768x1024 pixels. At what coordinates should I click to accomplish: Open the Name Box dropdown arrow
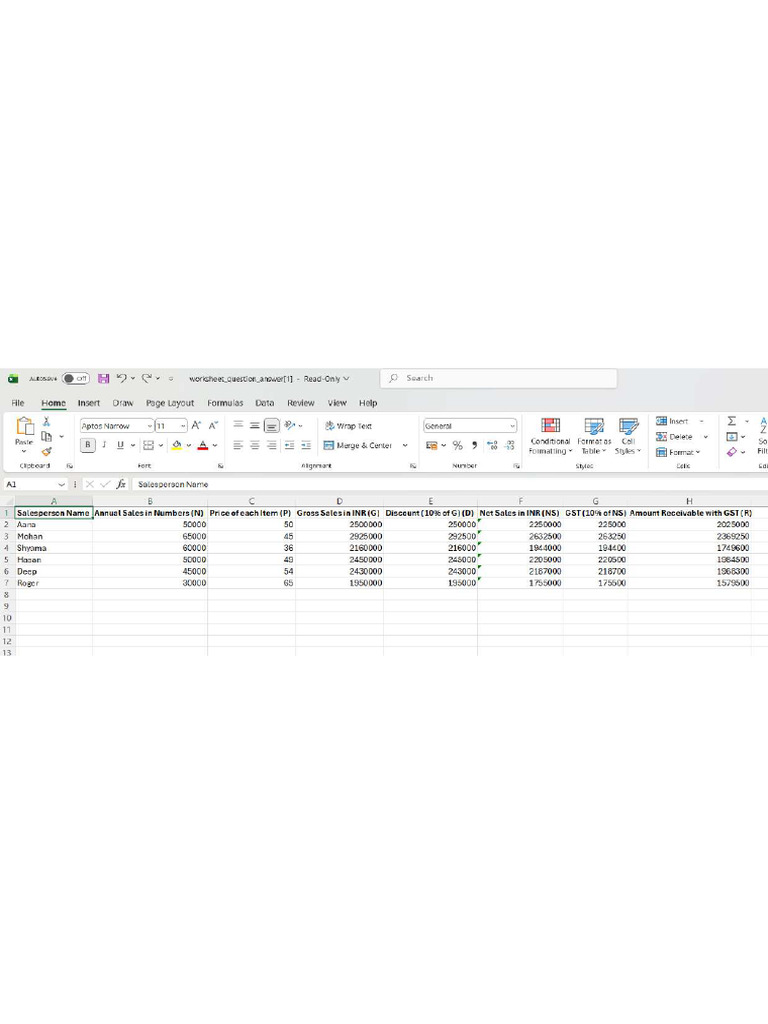(x=61, y=484)
